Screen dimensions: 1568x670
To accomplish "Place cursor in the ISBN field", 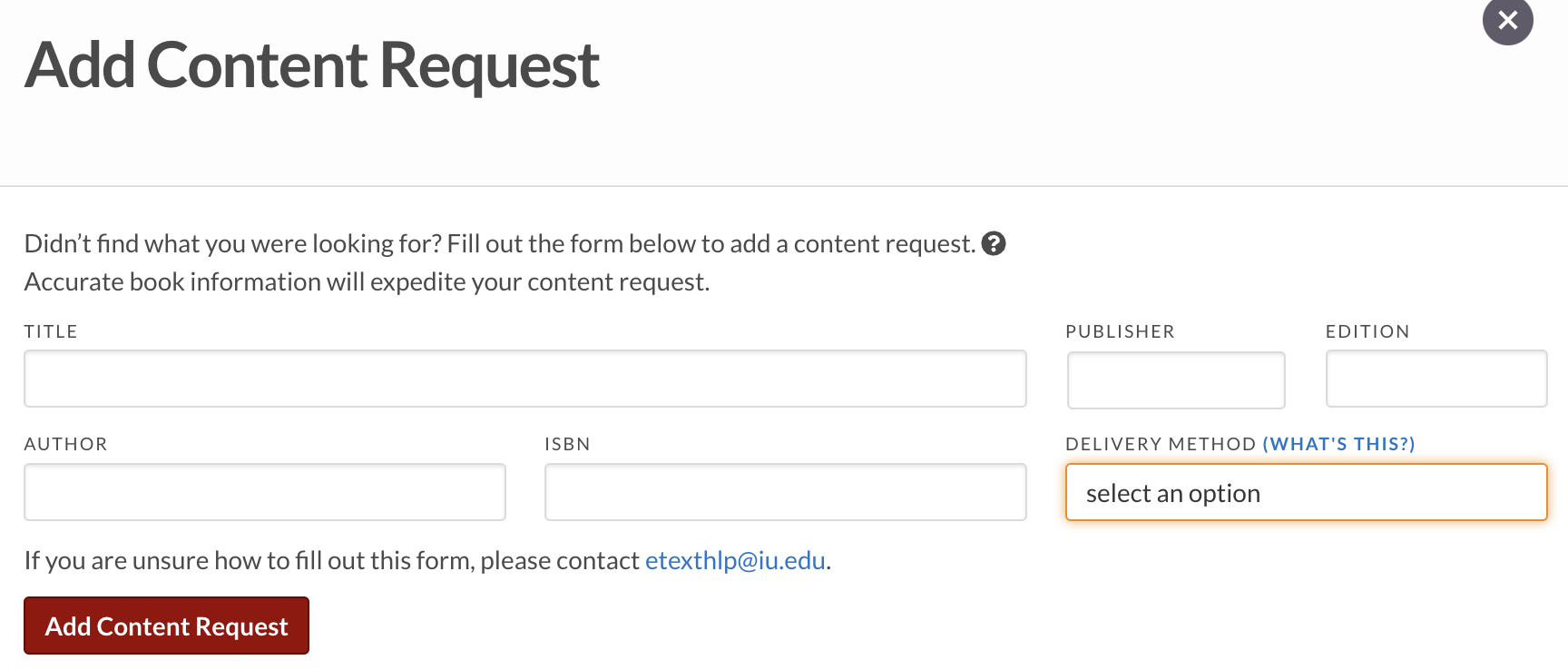I will pos(786,492).
